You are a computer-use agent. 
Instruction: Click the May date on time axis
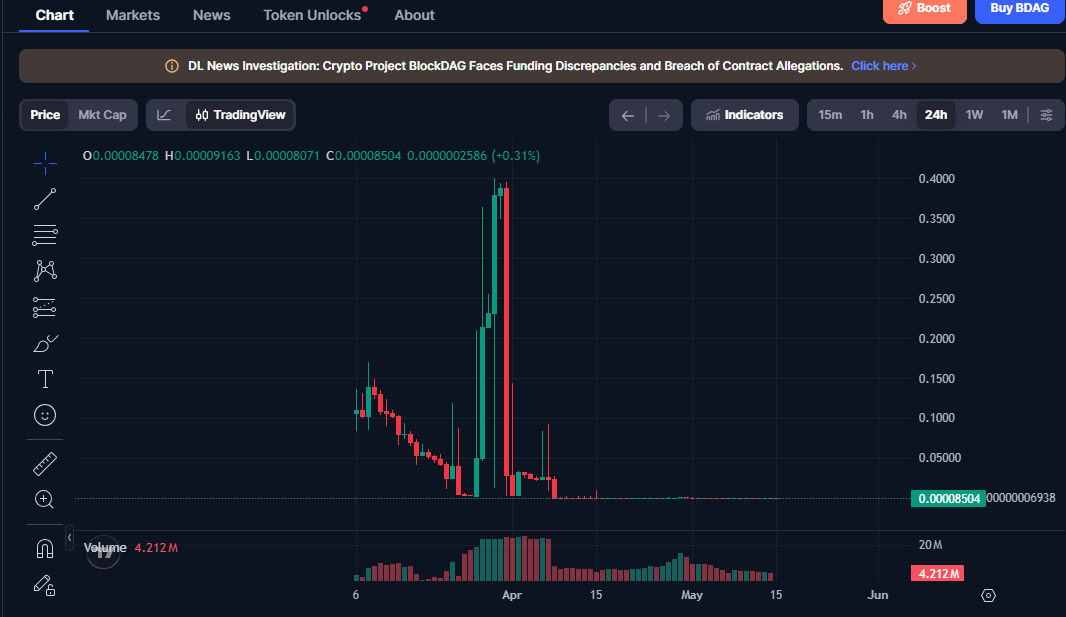pyautogui.click(x=691, y=595)
